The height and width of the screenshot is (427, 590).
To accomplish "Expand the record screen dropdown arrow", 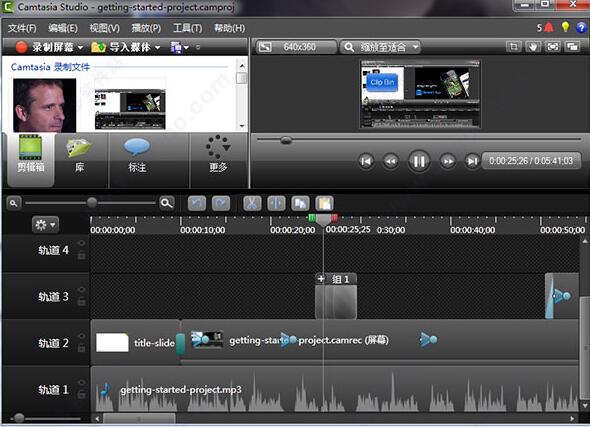I will 80,47.
